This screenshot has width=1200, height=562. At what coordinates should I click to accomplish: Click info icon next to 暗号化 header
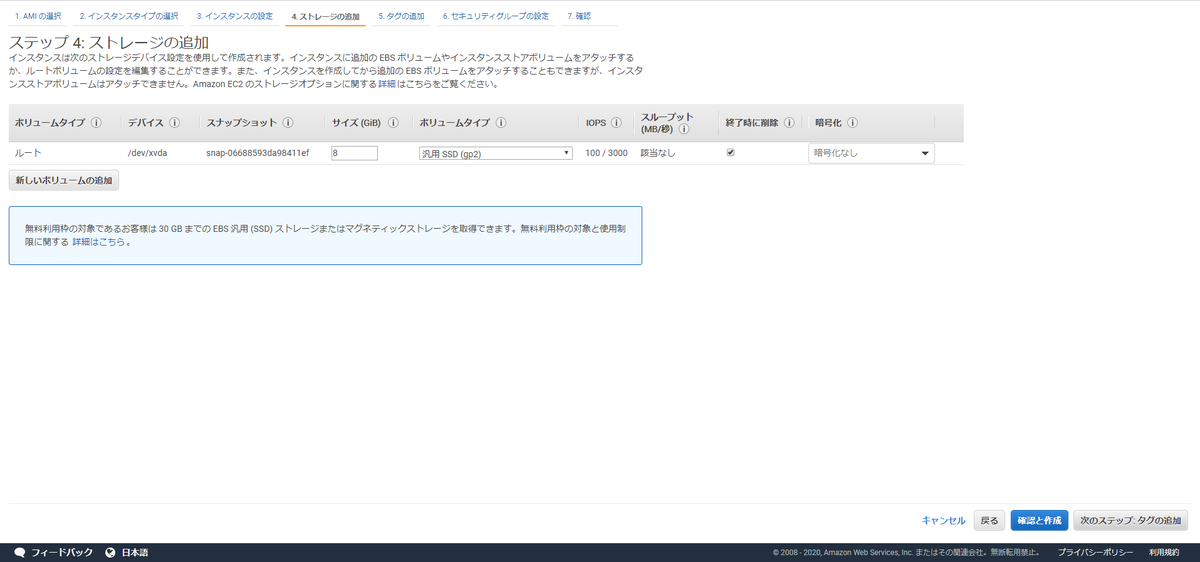tap(853, 123)
